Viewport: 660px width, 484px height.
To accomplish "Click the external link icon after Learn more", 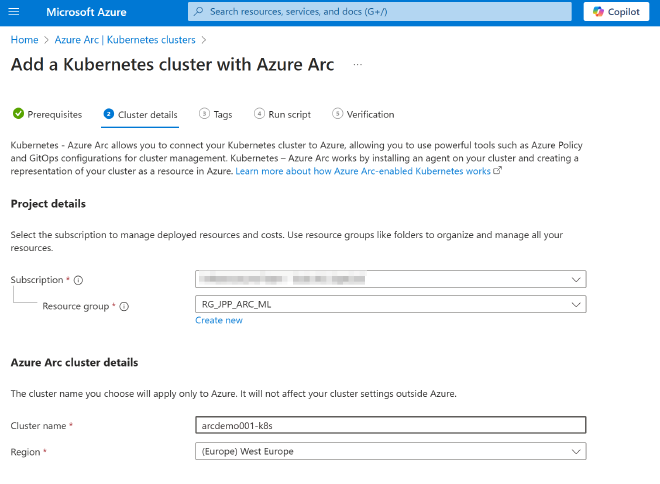I will click(x=497, y=170).
